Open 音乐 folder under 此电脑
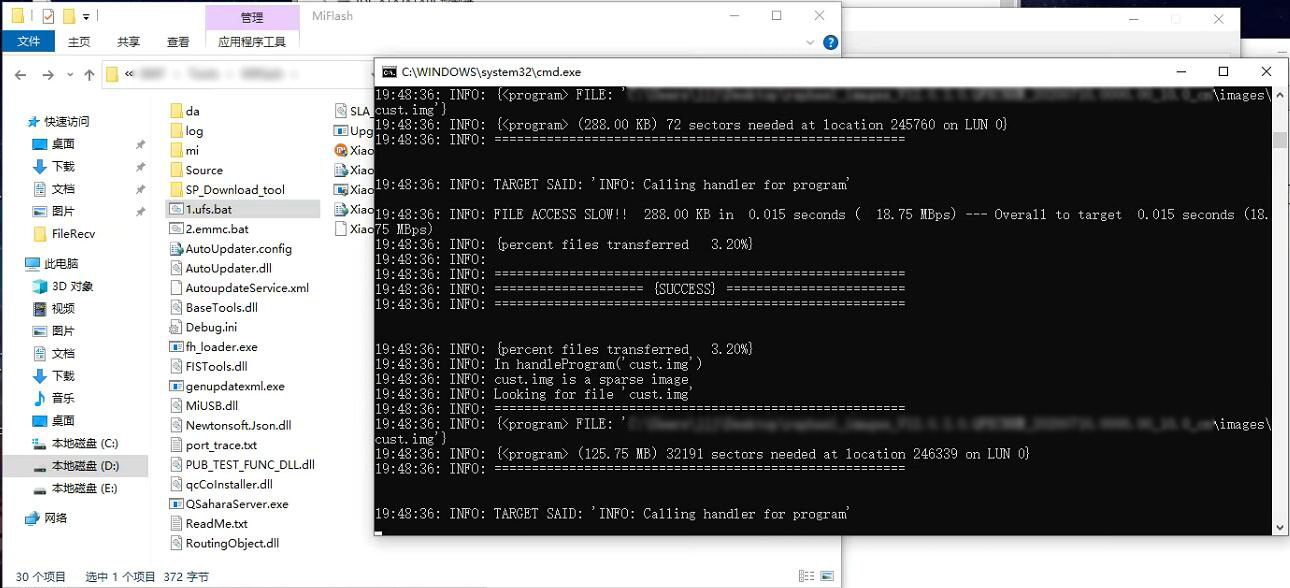 (x=63, y=398)
